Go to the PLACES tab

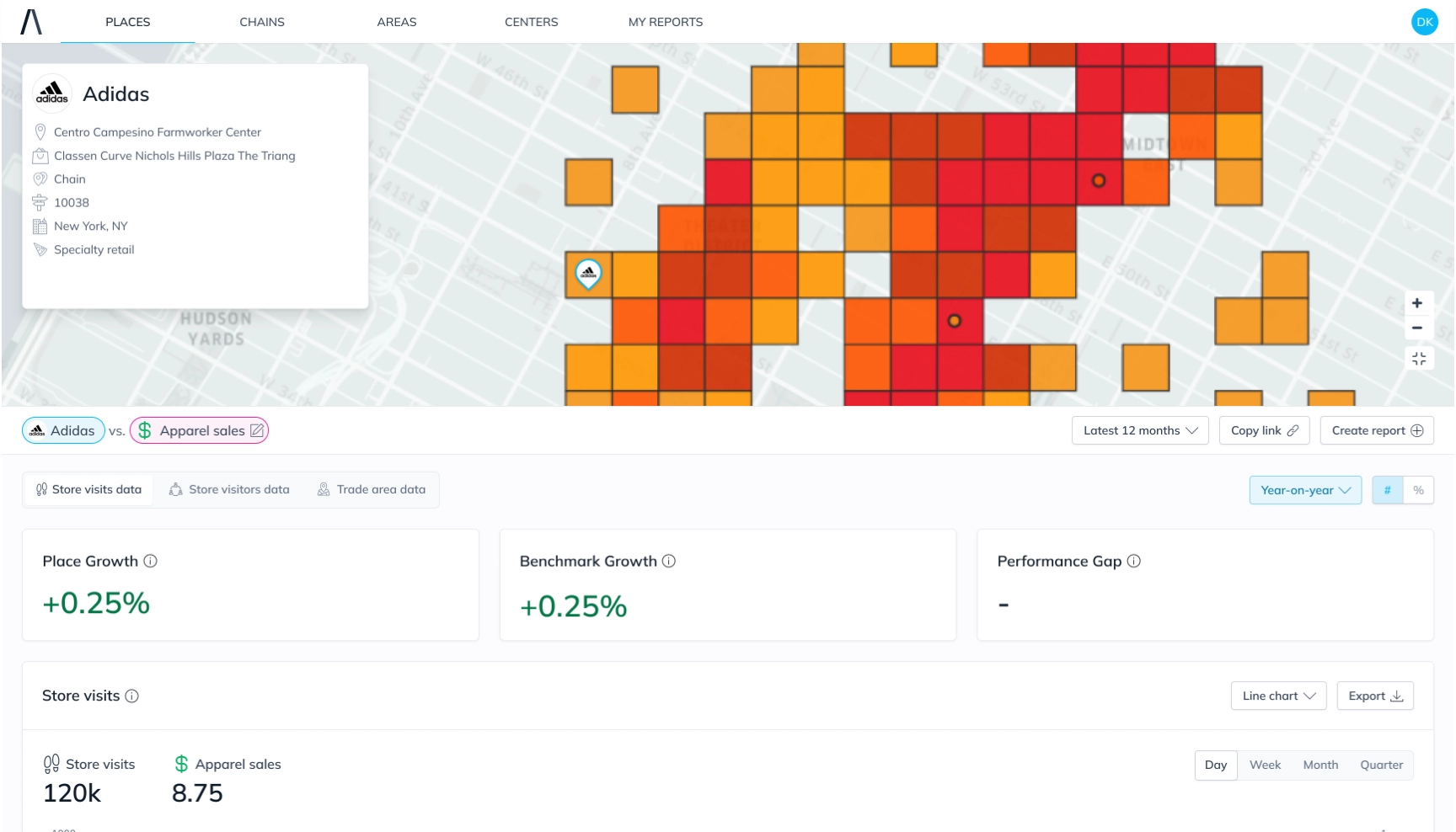(x=128, y=22)
